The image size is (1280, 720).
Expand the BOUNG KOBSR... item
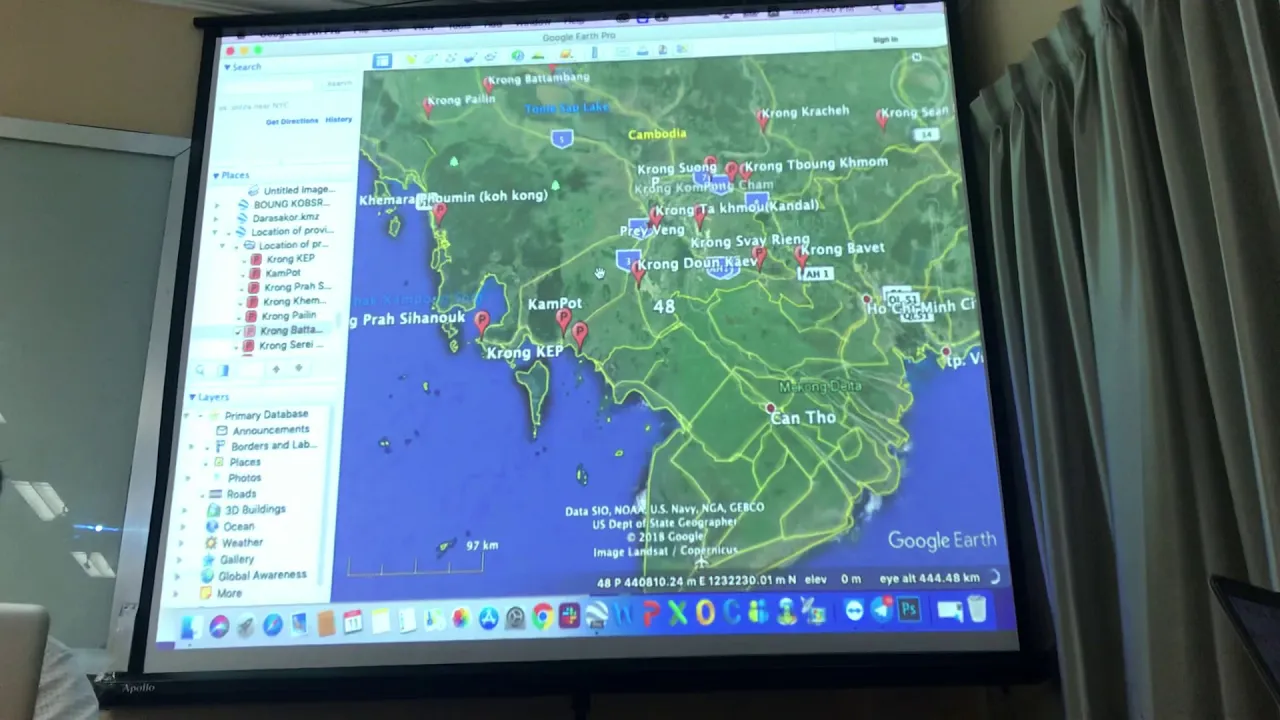pos(217,205)
